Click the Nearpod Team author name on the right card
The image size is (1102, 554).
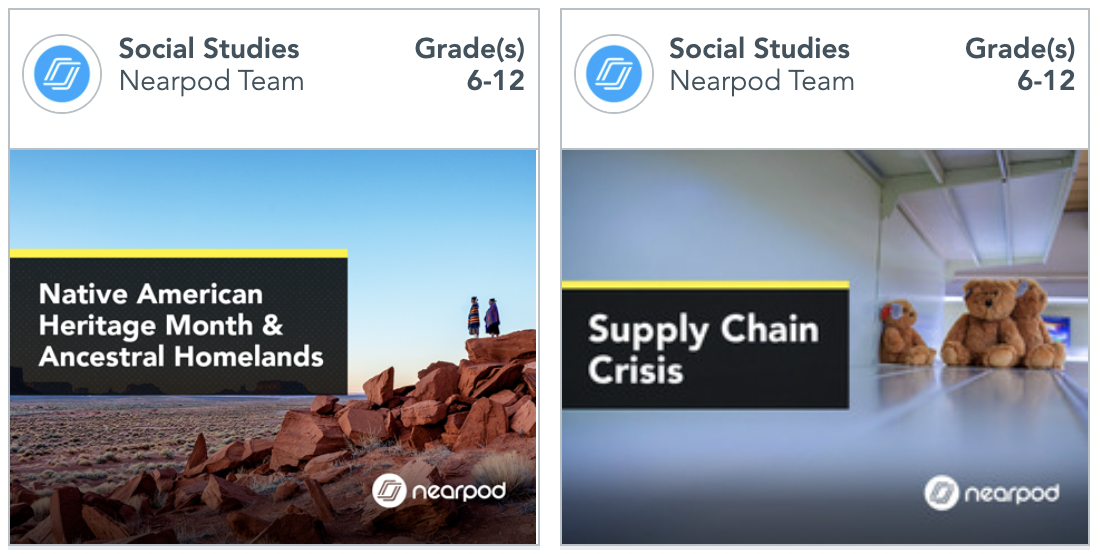[x=762, y=81]
